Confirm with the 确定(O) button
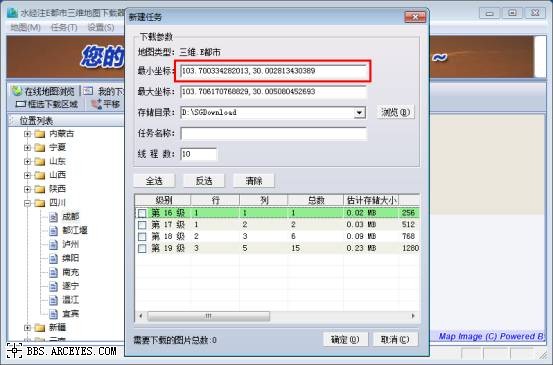This screenshot has width=553, height=365. coord(345,340)
